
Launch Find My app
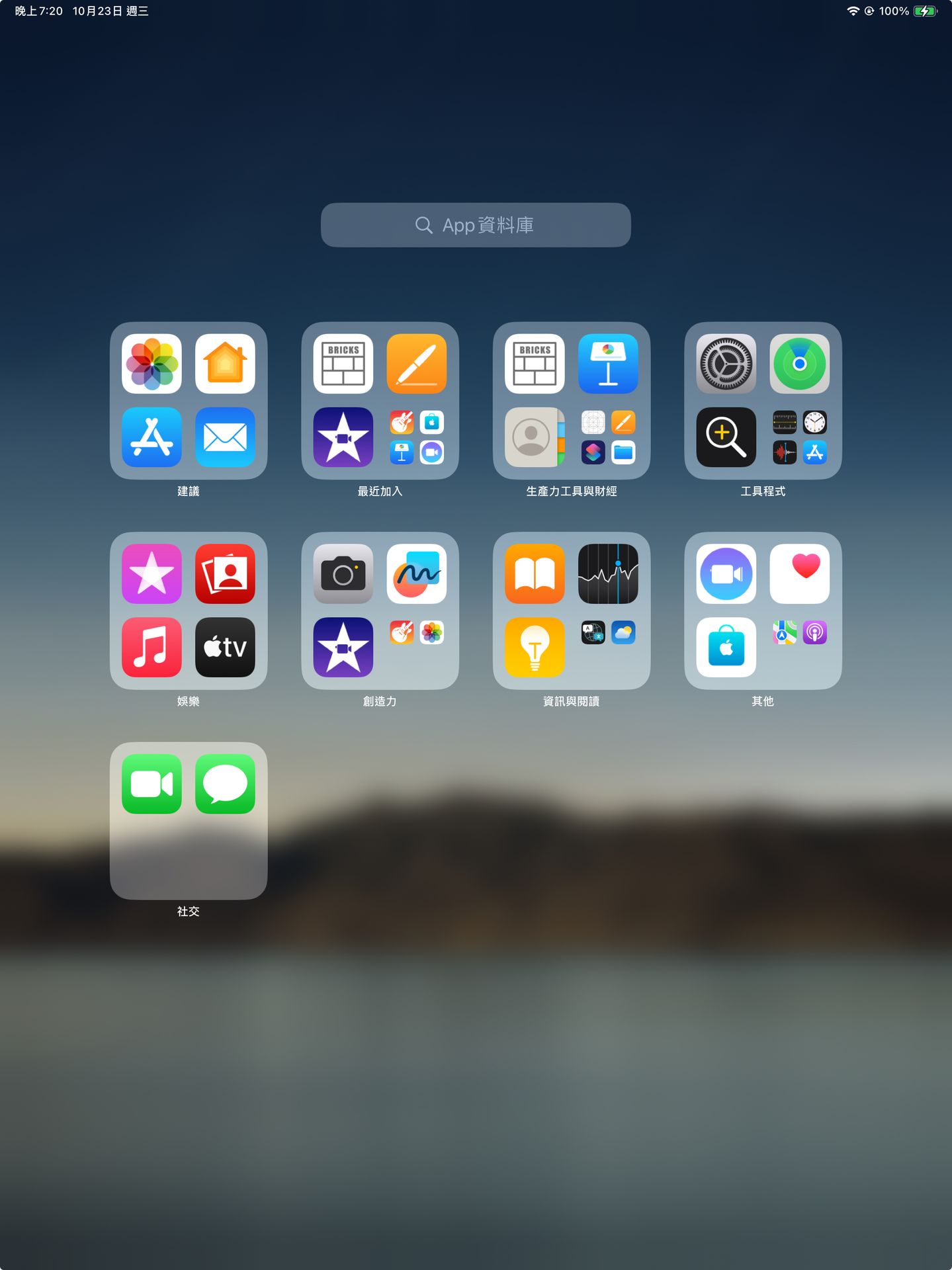(800, 364)
